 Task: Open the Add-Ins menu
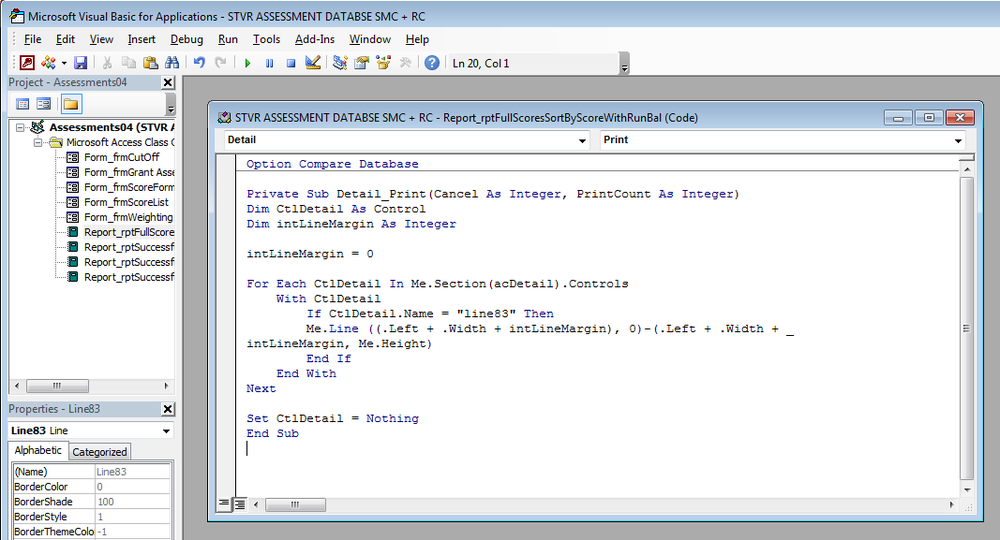tap(314, 40)
